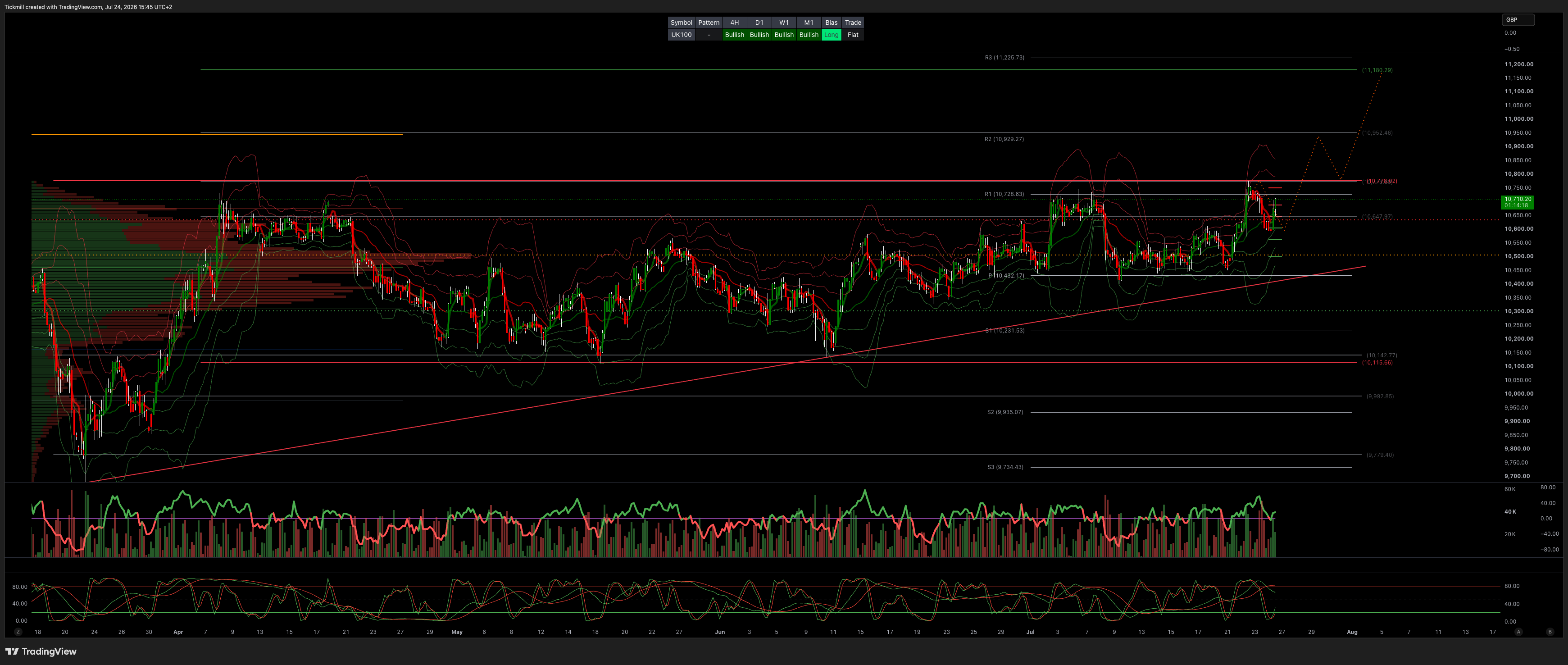Open the GBP currency selector
The height and width of the screenshot is (665, 1568).
point(1518,19)
